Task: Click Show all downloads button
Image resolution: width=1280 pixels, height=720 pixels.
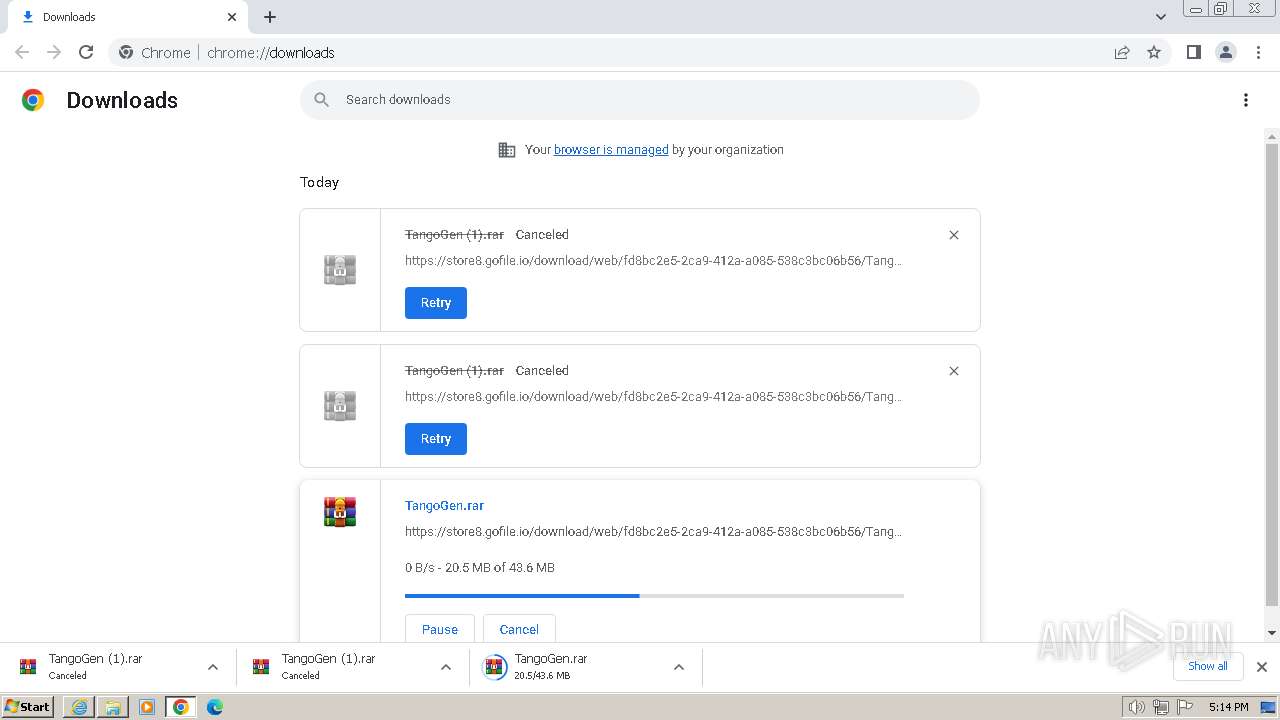Action: click(1208, 666)
